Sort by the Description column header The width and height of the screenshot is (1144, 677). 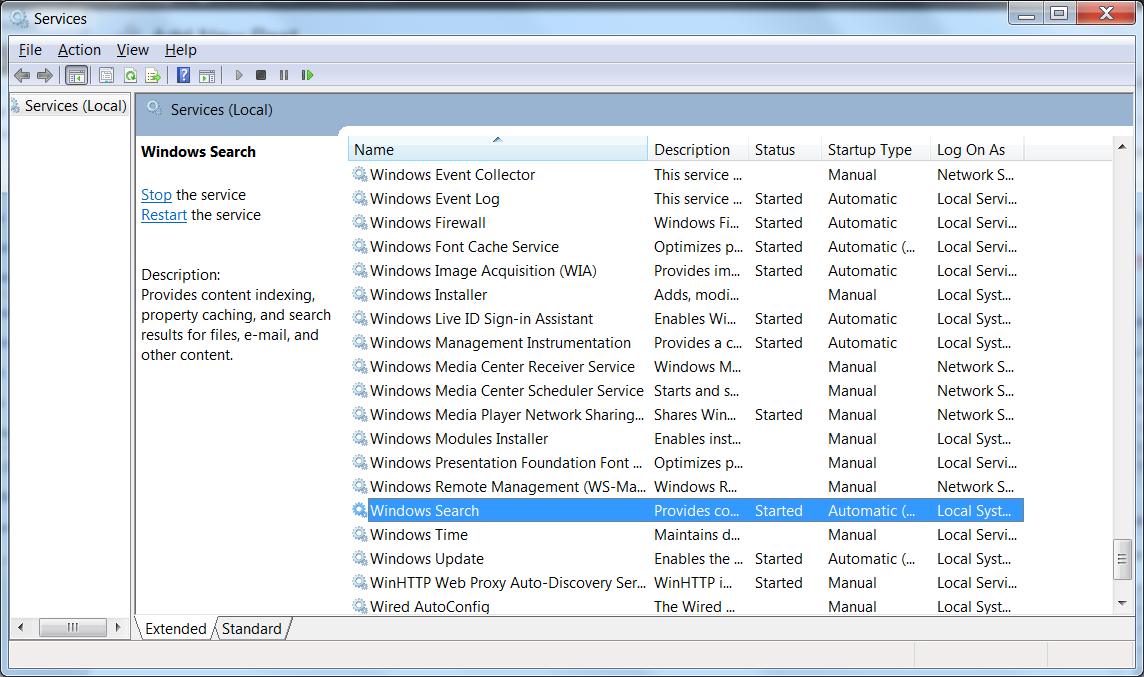698,150
